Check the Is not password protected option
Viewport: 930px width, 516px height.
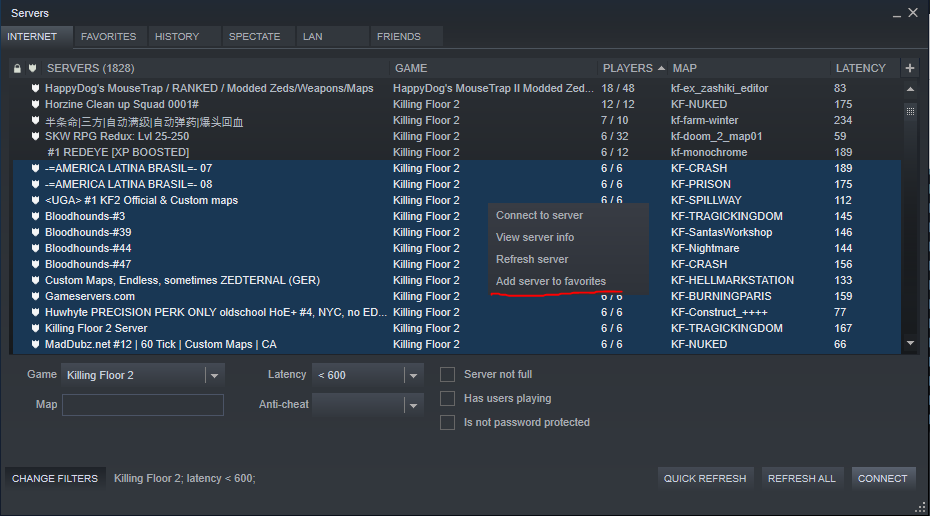(448, 422)
